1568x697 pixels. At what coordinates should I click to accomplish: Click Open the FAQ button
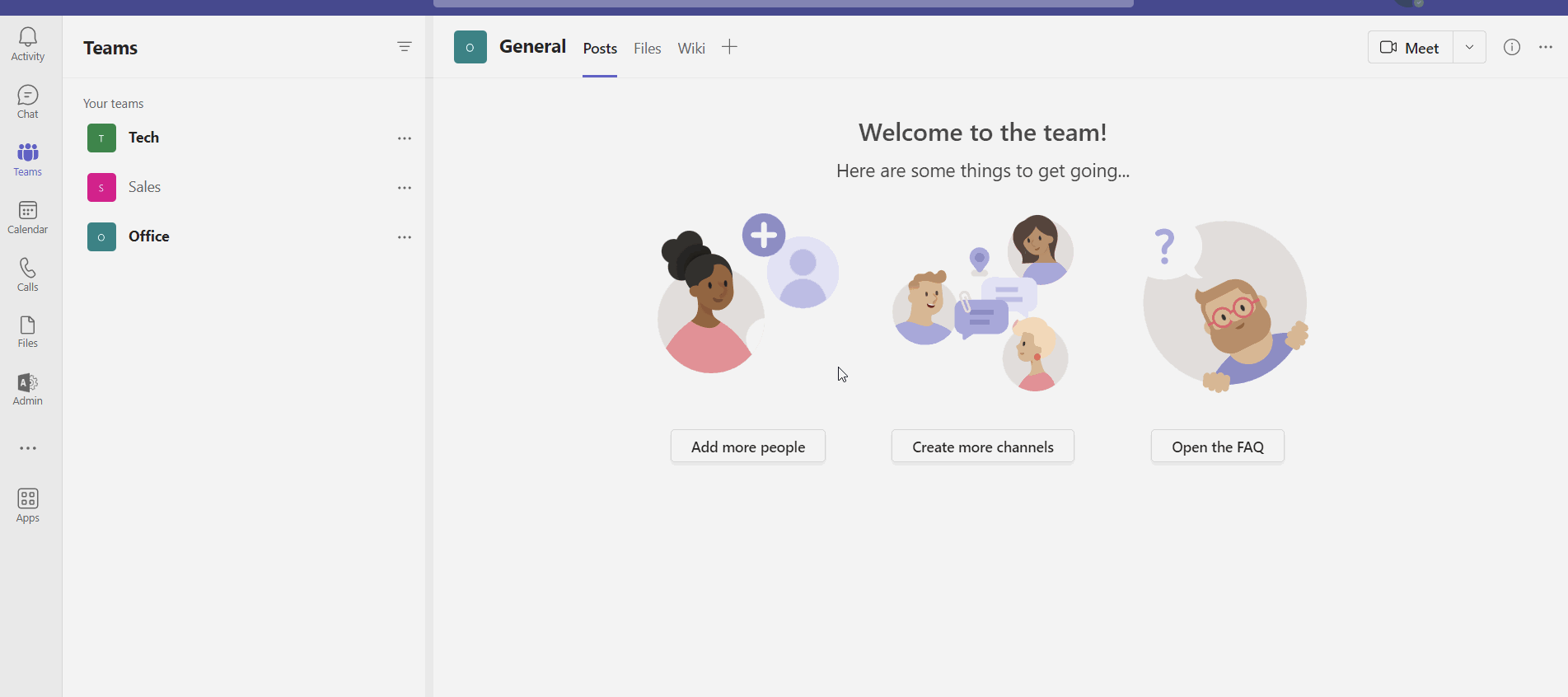point(1218,447)
